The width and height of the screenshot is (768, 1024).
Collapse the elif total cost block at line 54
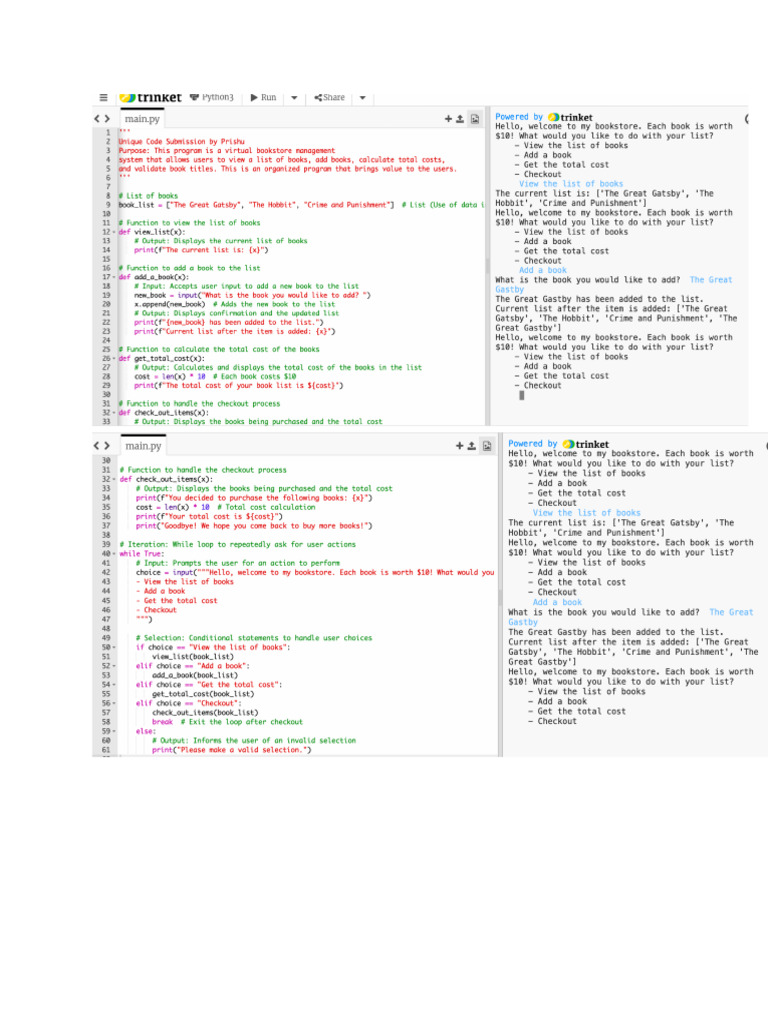click(114, 684)
